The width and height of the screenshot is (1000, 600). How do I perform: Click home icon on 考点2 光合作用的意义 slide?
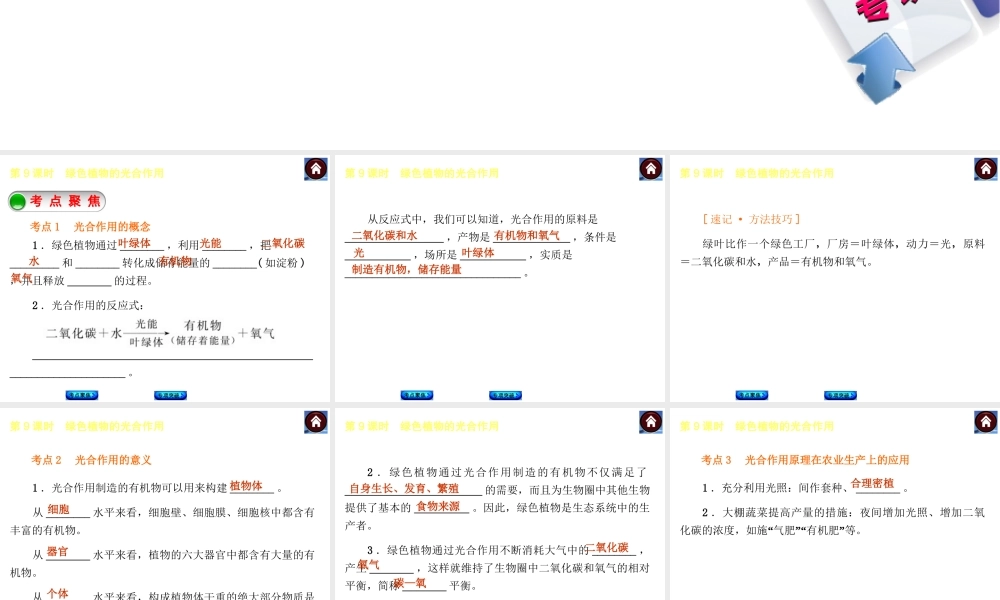(316, 422)
